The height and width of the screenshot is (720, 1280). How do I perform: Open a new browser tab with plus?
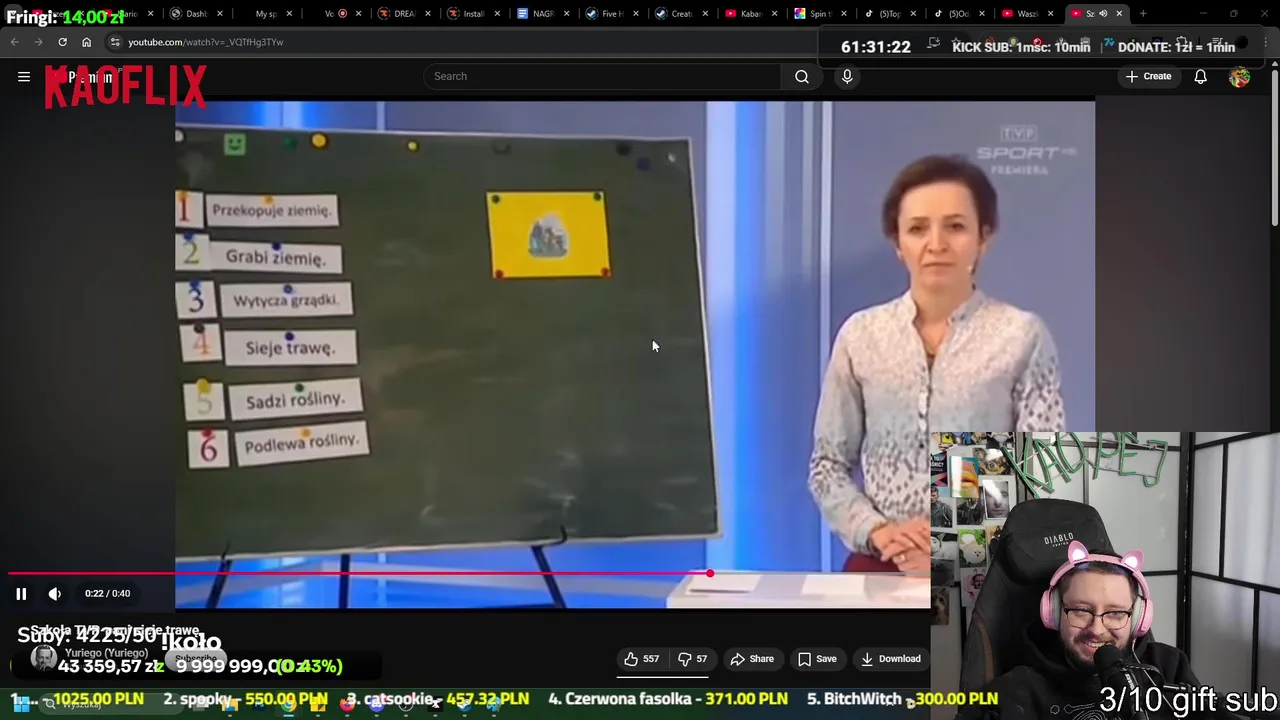1143,14
